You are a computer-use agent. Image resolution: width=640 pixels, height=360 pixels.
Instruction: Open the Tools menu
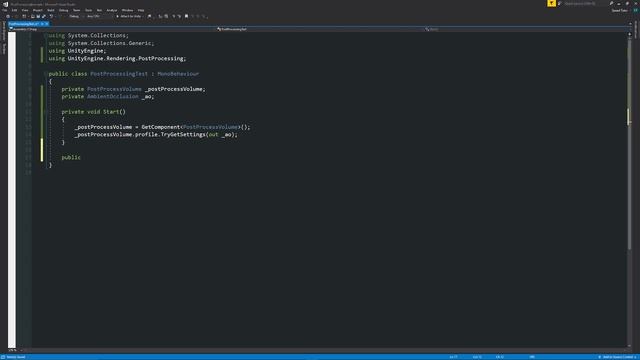pyautogui.click(x=89, y=10)
